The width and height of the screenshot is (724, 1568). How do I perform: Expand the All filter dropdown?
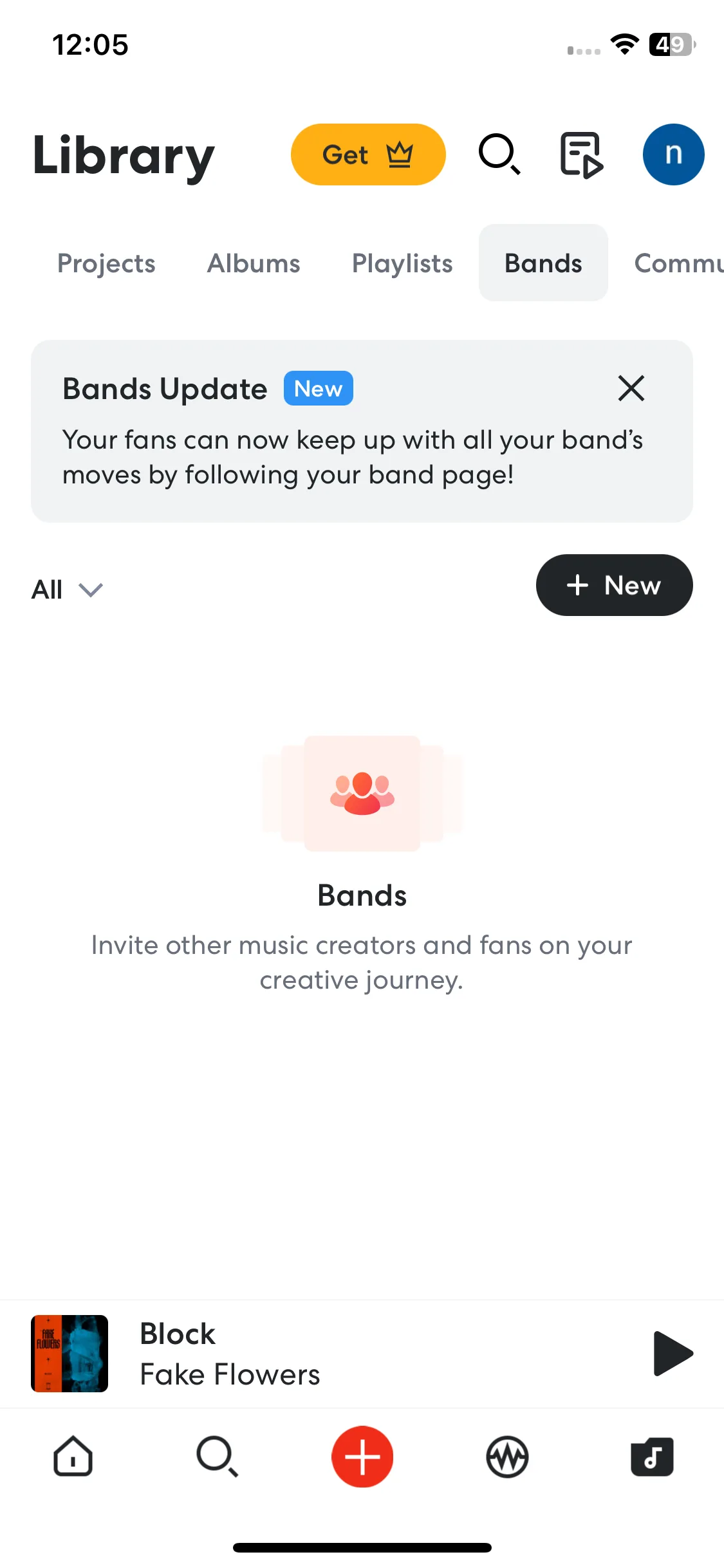pyautogui.click(x=67, y=589)
